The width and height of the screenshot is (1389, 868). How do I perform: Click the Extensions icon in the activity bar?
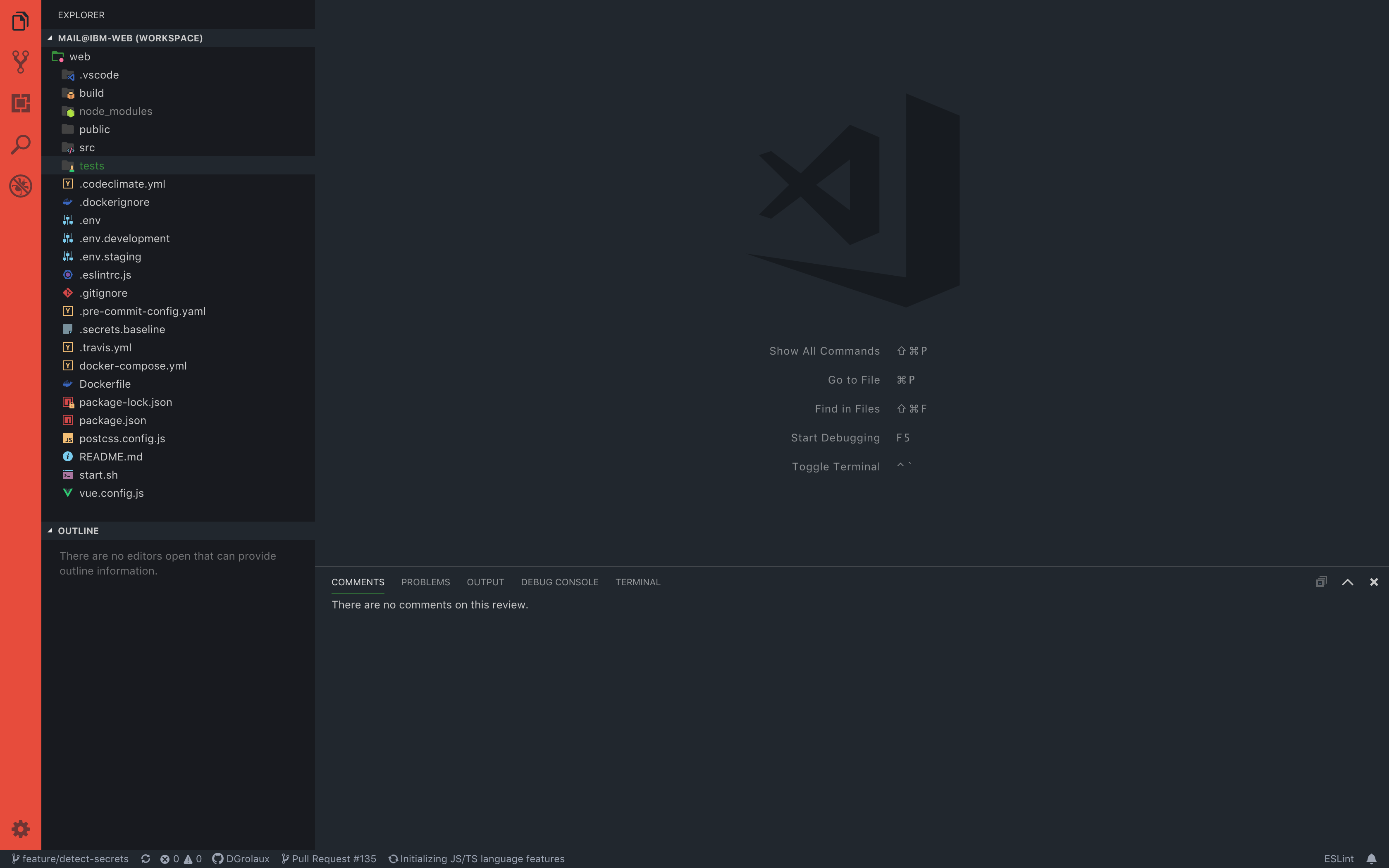coord(21,104)
